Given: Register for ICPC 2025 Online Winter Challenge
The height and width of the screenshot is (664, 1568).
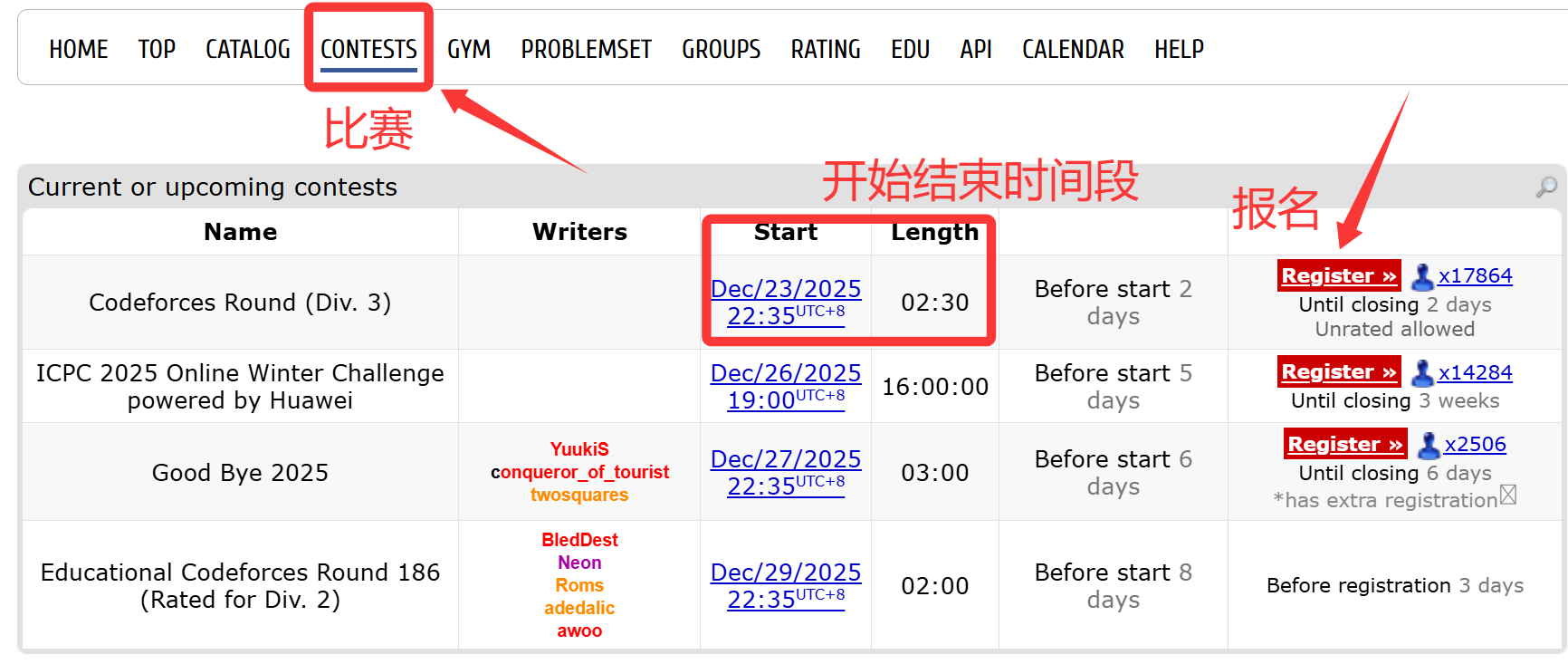Looking at the screenshot, I should click(1338, 371).
